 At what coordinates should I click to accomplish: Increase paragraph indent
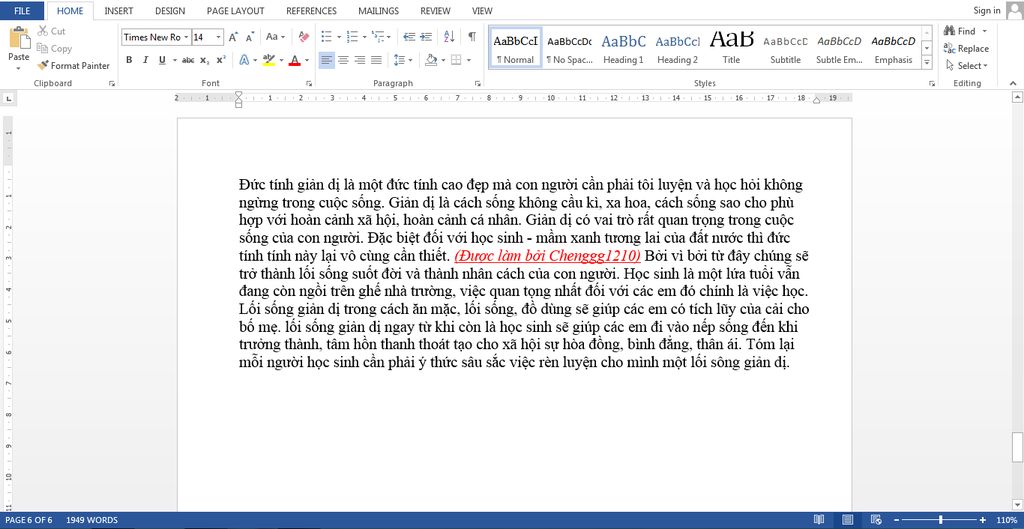(426, 37)
